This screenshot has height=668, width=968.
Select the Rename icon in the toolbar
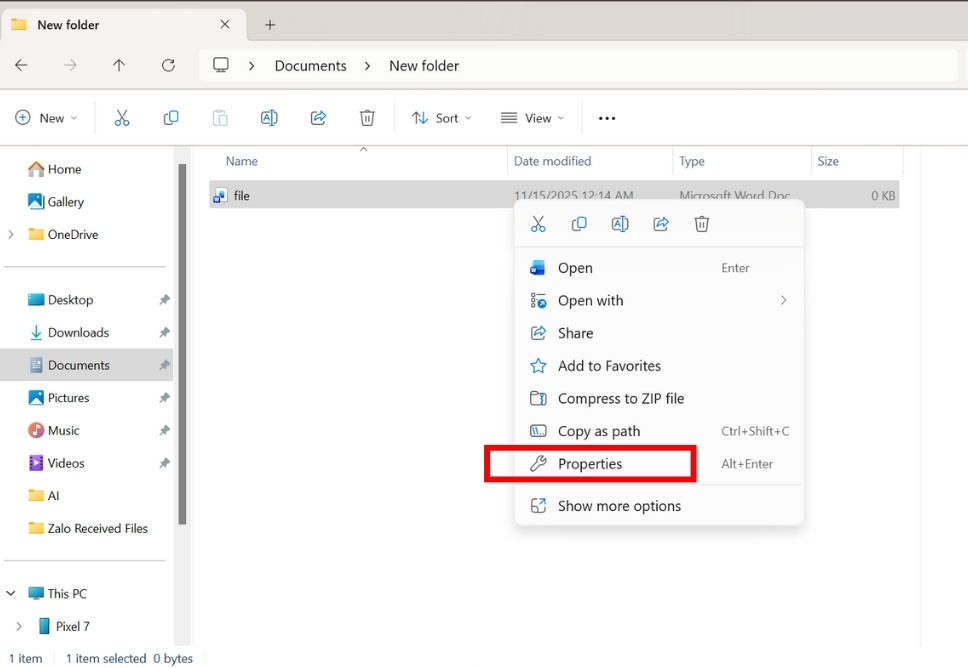tap(268, 117)
